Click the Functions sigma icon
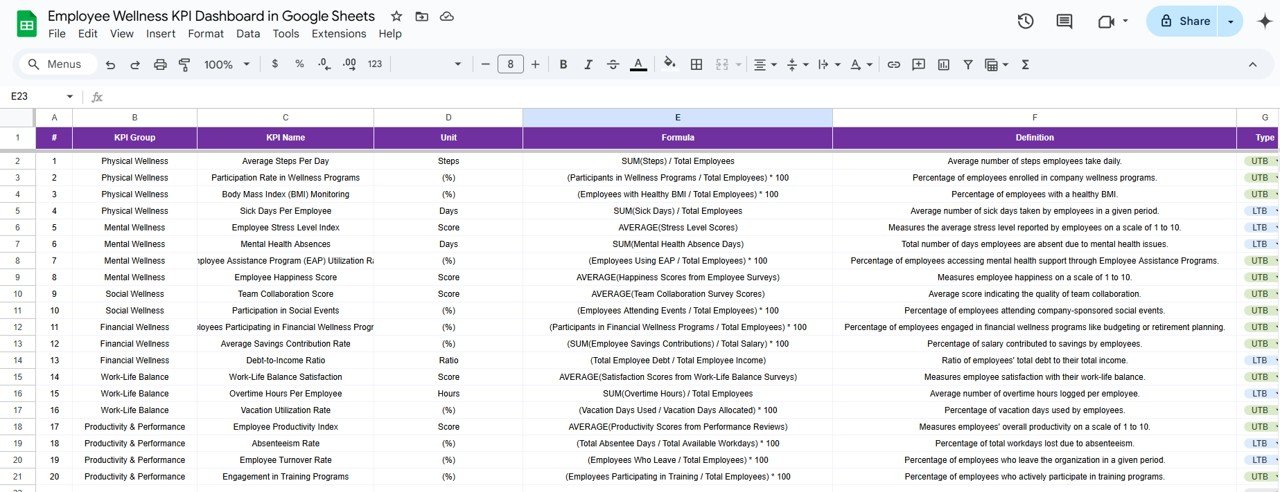Viewport: 1280px width, 492px height. pos(1025,64)
